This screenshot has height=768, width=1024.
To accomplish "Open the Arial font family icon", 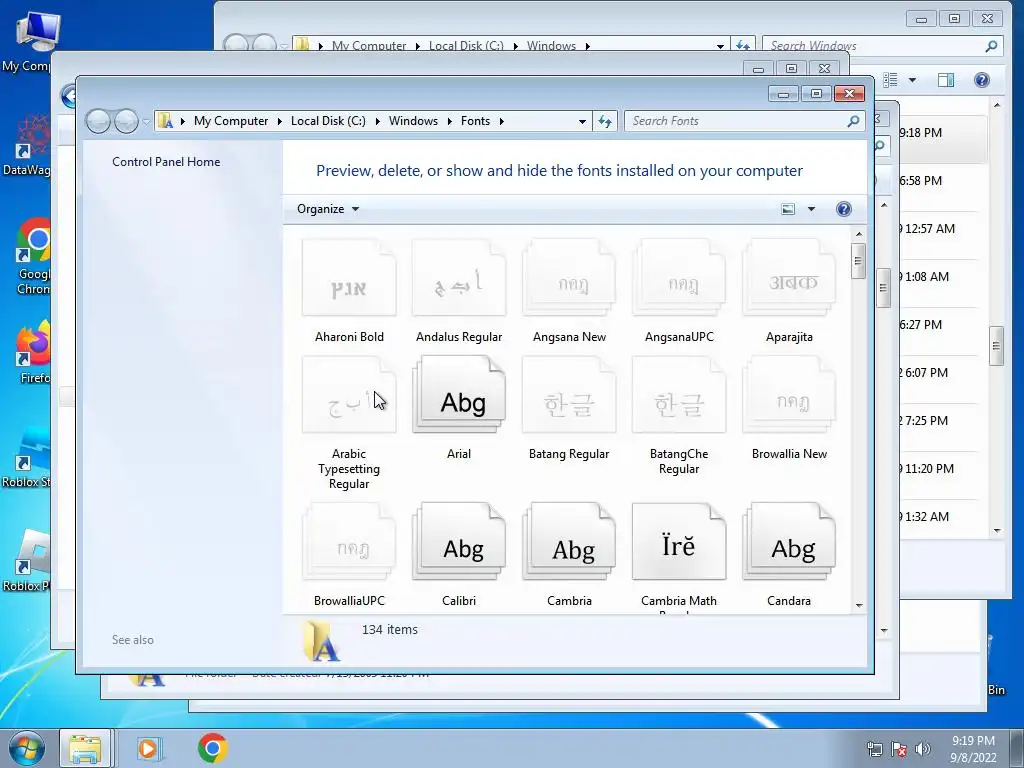I will (x=458, y=395).
